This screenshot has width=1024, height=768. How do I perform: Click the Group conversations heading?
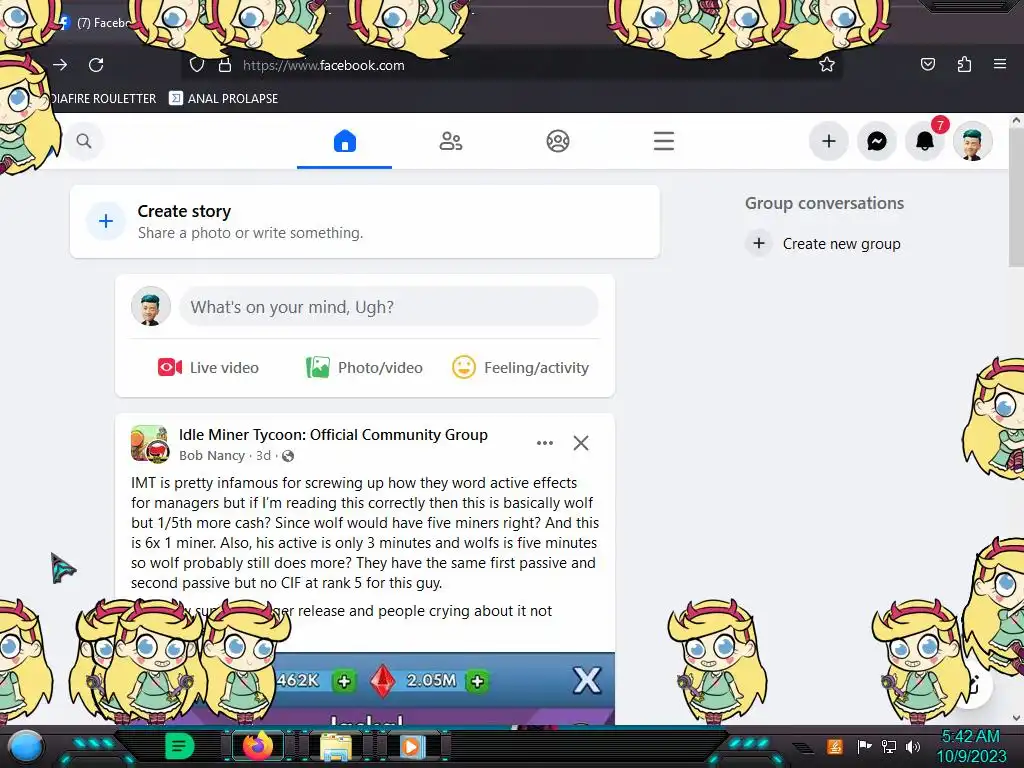pos(824,203)
